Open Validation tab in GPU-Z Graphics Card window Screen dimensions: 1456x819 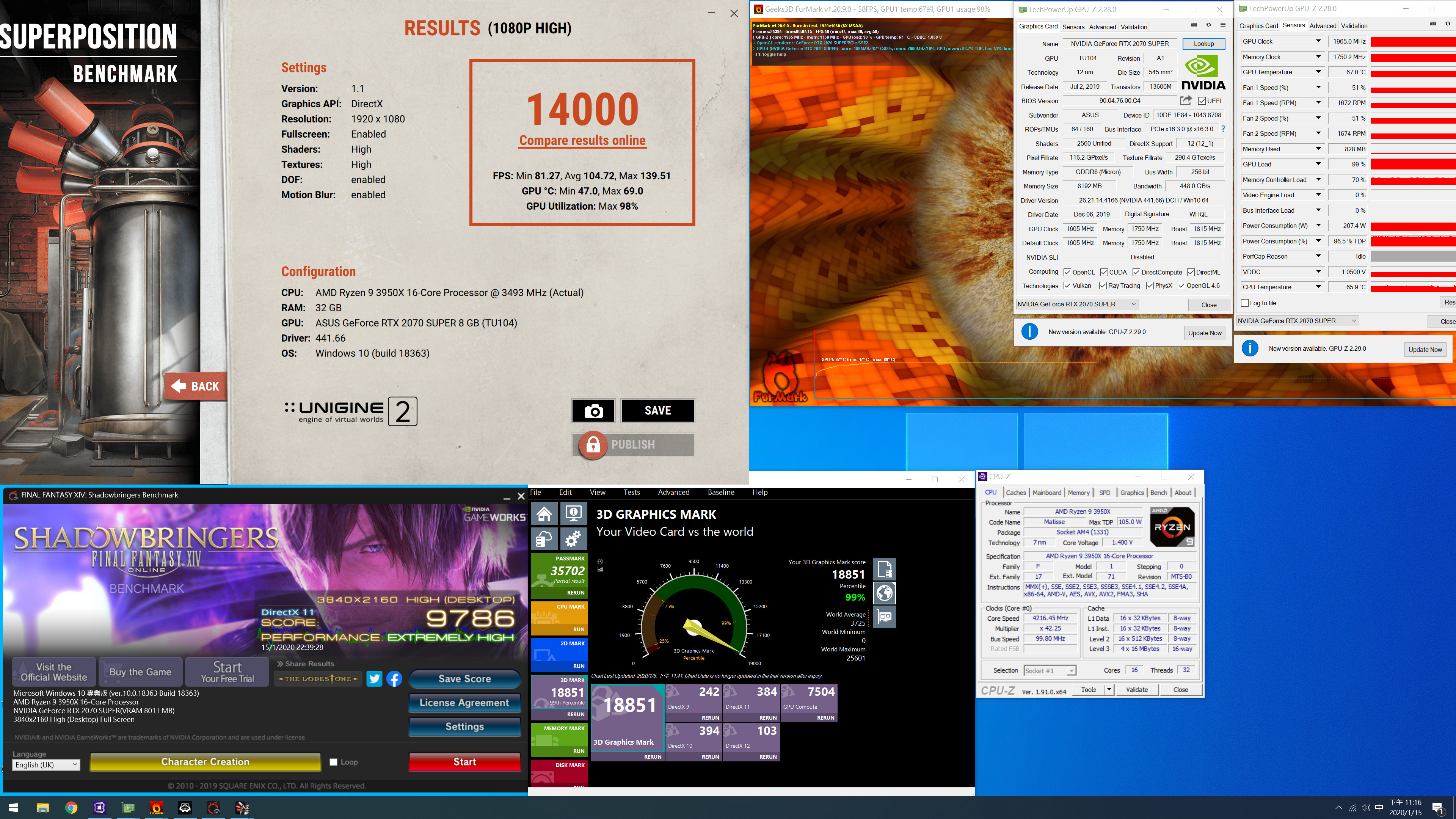pos(1133,27)
